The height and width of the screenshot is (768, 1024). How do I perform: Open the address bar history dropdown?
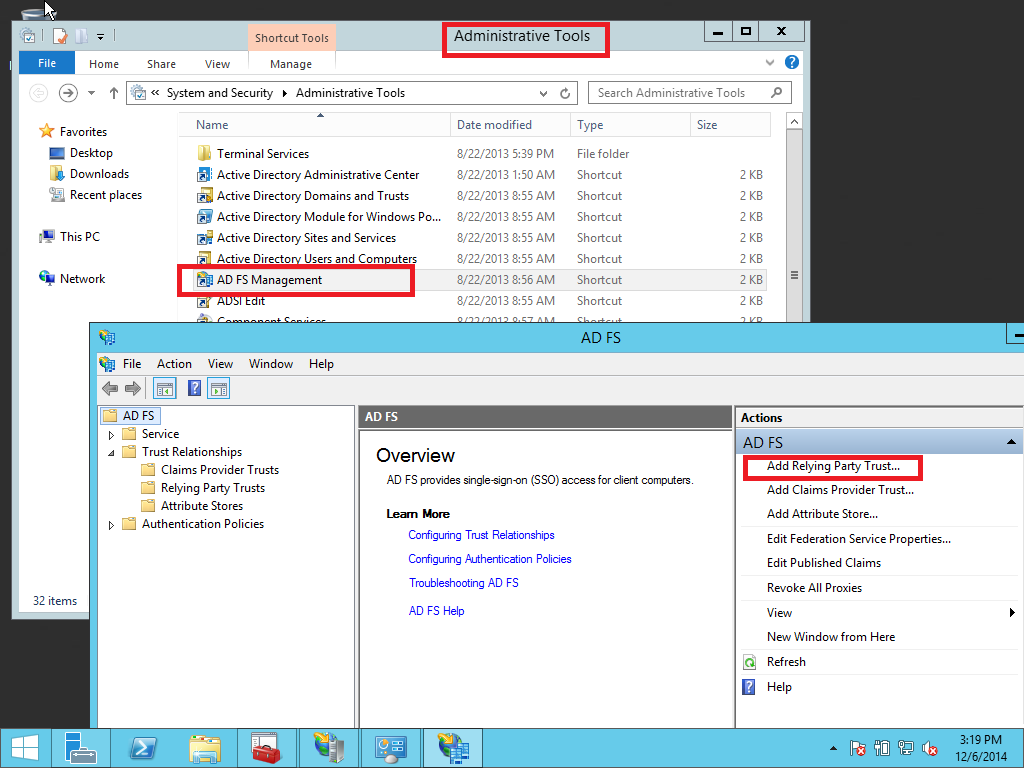543,93
